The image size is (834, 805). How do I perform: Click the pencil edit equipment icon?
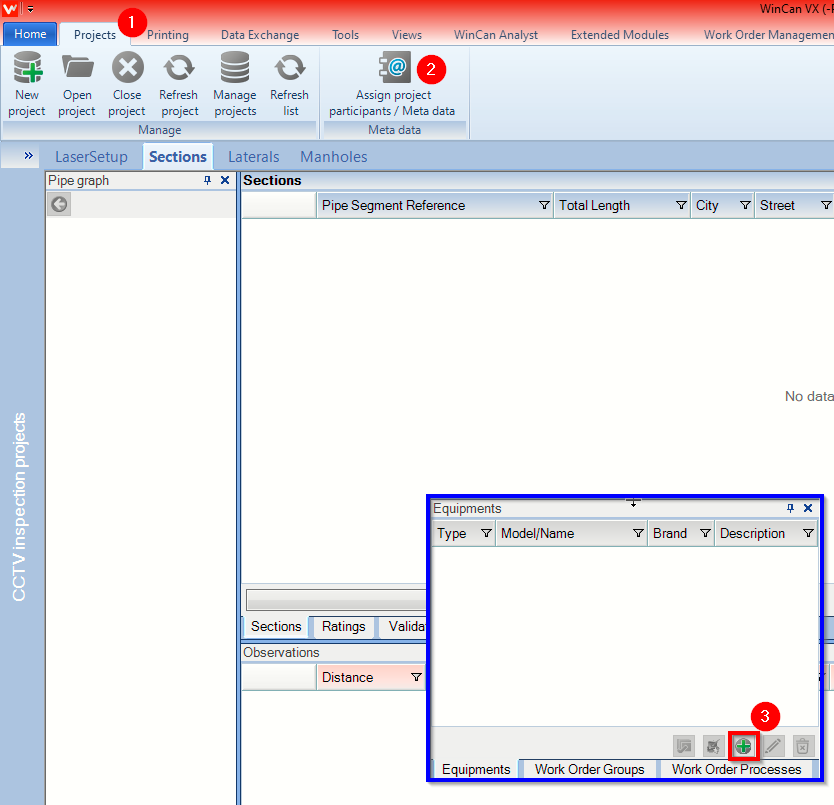click(x=773, y=746)
